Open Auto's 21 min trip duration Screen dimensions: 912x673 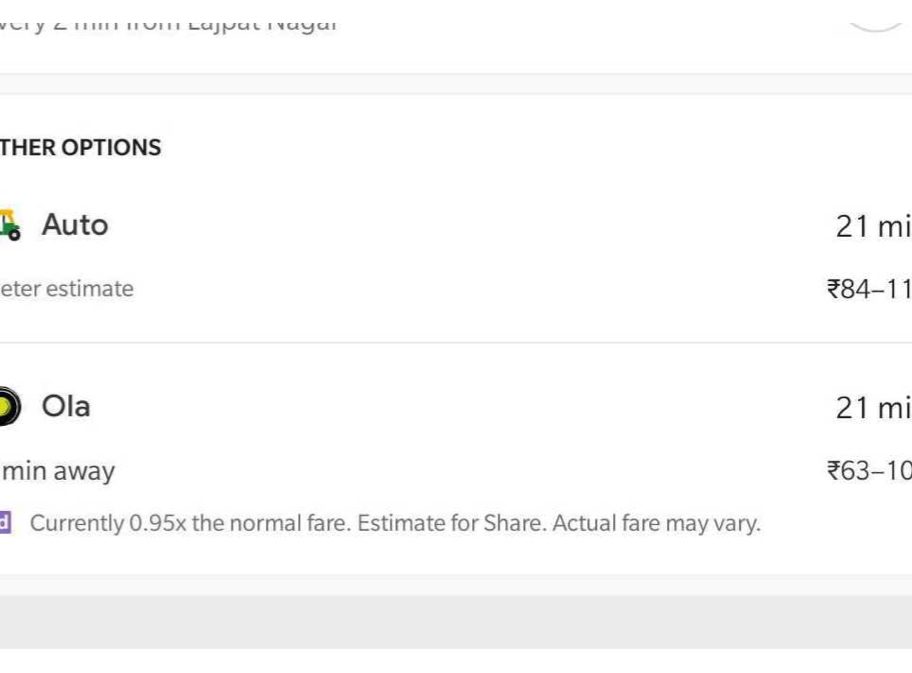click(x=872, y=227)
